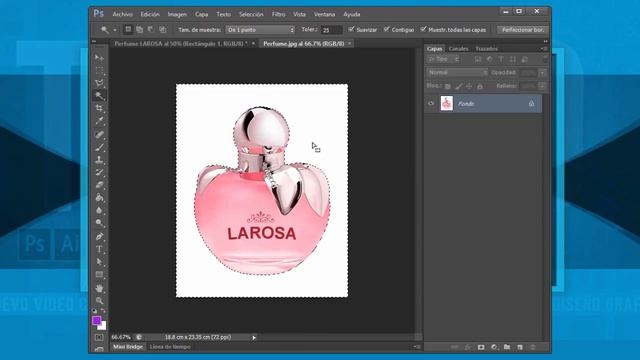
Task: Toggle lock all padlock icon
Action: click(480, 86)
